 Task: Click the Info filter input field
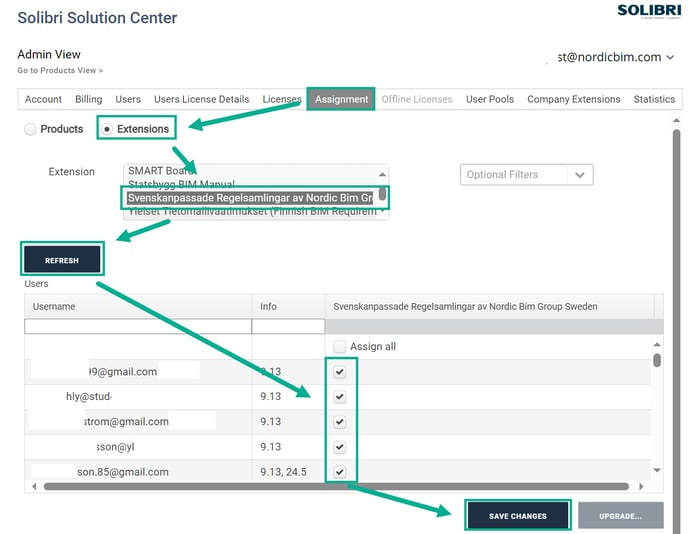tap(288, 326)
